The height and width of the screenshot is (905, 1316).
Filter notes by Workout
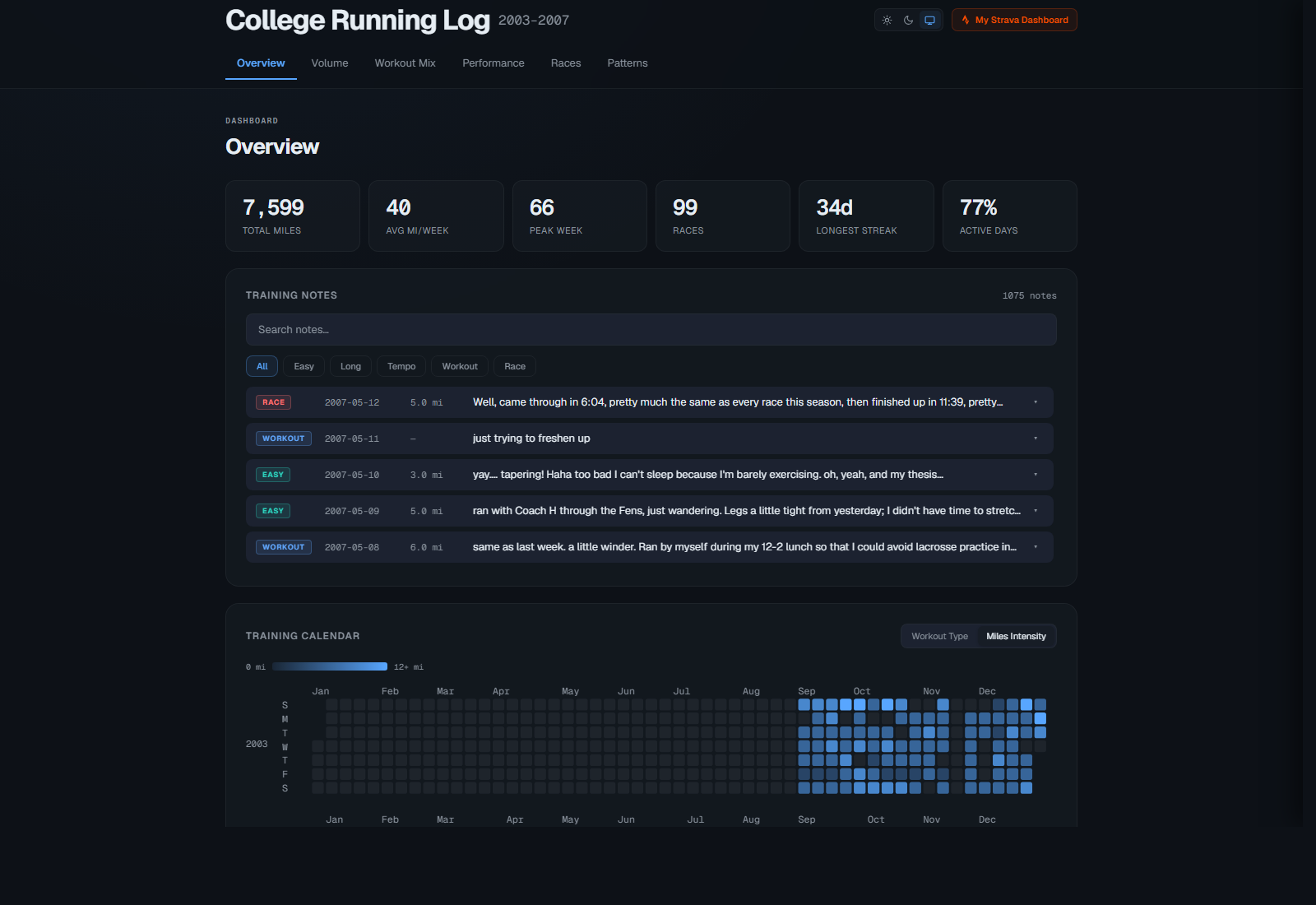pos(460,366)
